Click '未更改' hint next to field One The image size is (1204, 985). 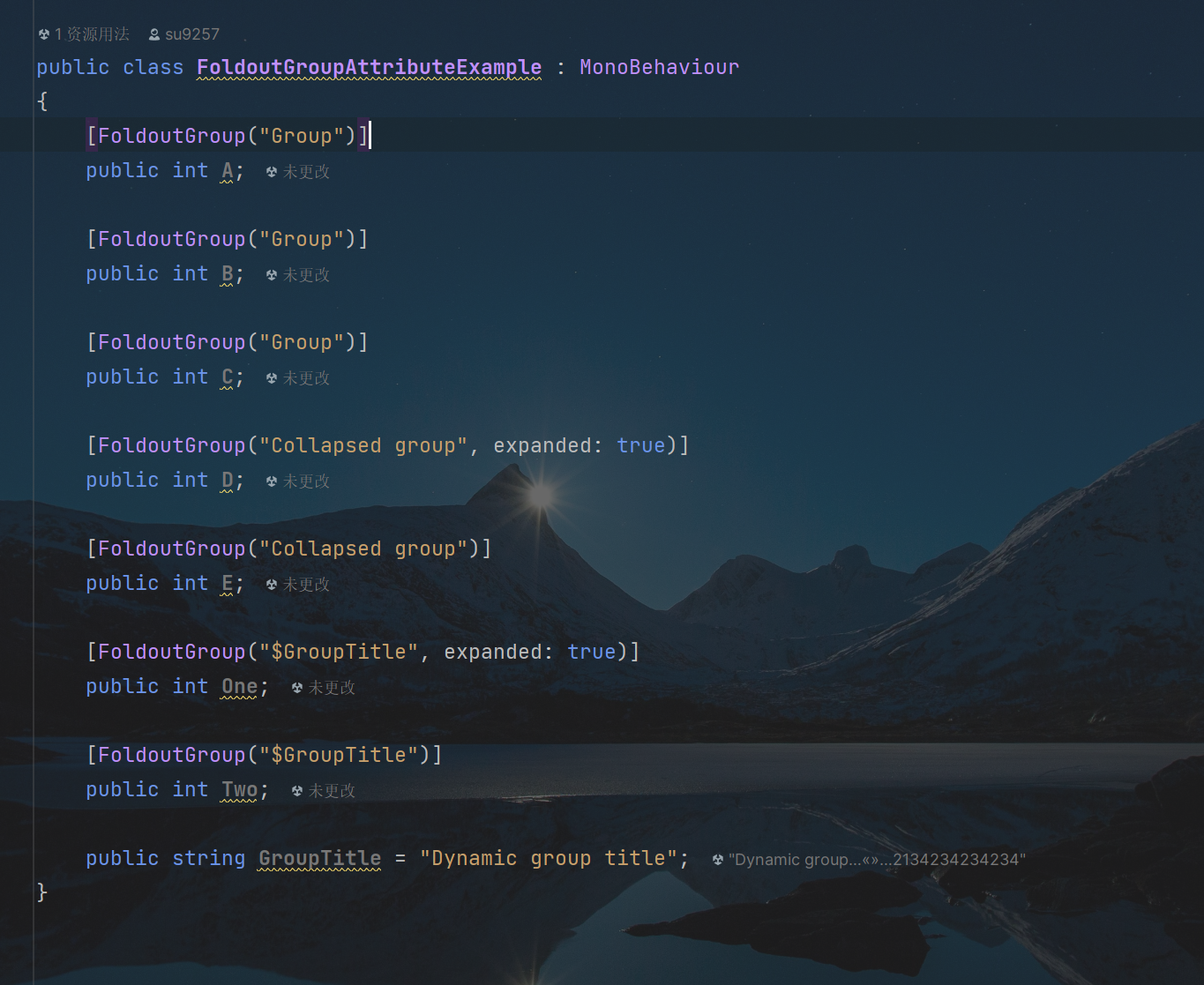(x=332, y=688)
